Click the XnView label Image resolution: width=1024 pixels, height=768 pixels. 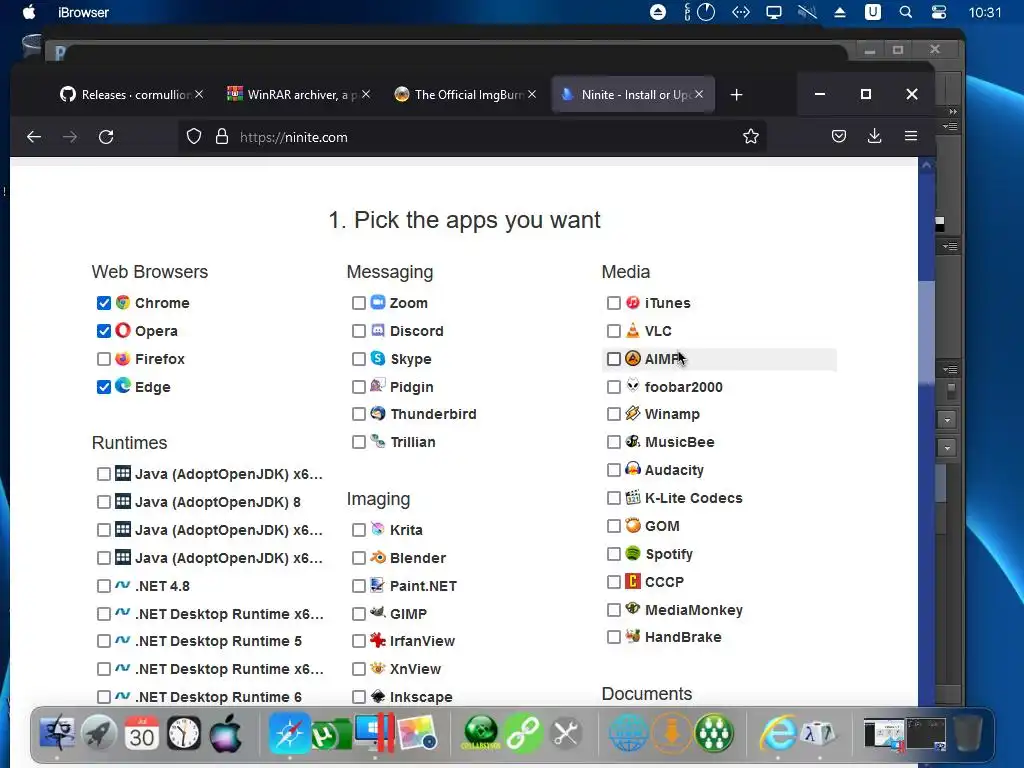point(415,669)
